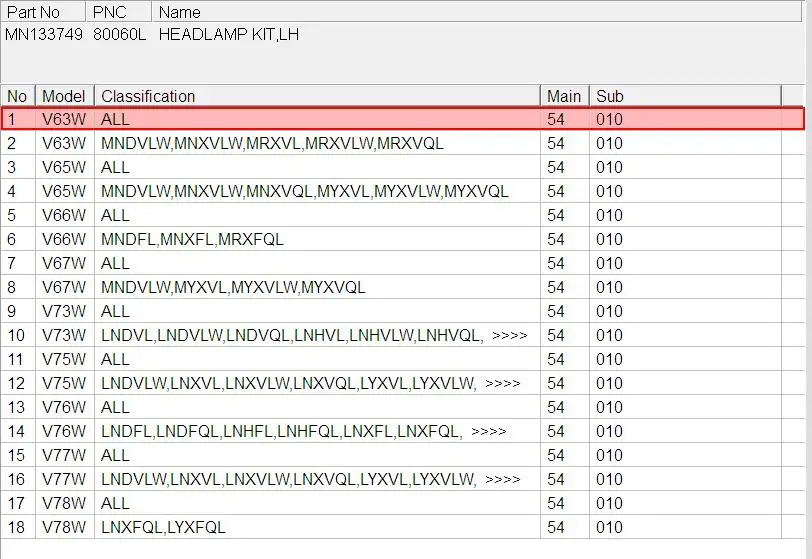The width and height of the screenshot is (812, 559).
Task: Click ALL classification in row 1
Action: [x=115, y=120]
